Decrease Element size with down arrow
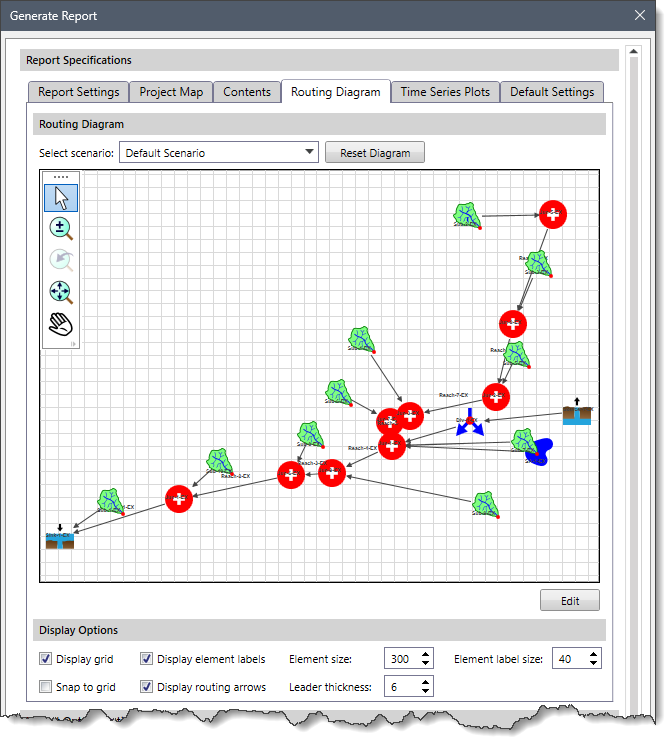Screen dimensions: 670x740 pos(425,664)
